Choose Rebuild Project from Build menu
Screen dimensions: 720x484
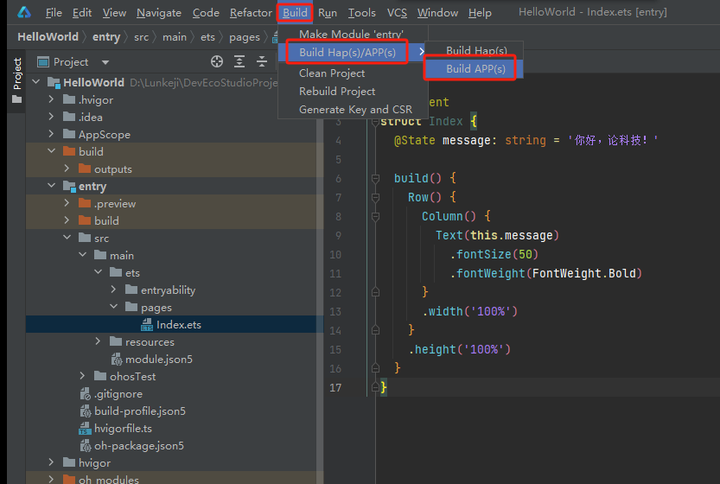point(353,91)
